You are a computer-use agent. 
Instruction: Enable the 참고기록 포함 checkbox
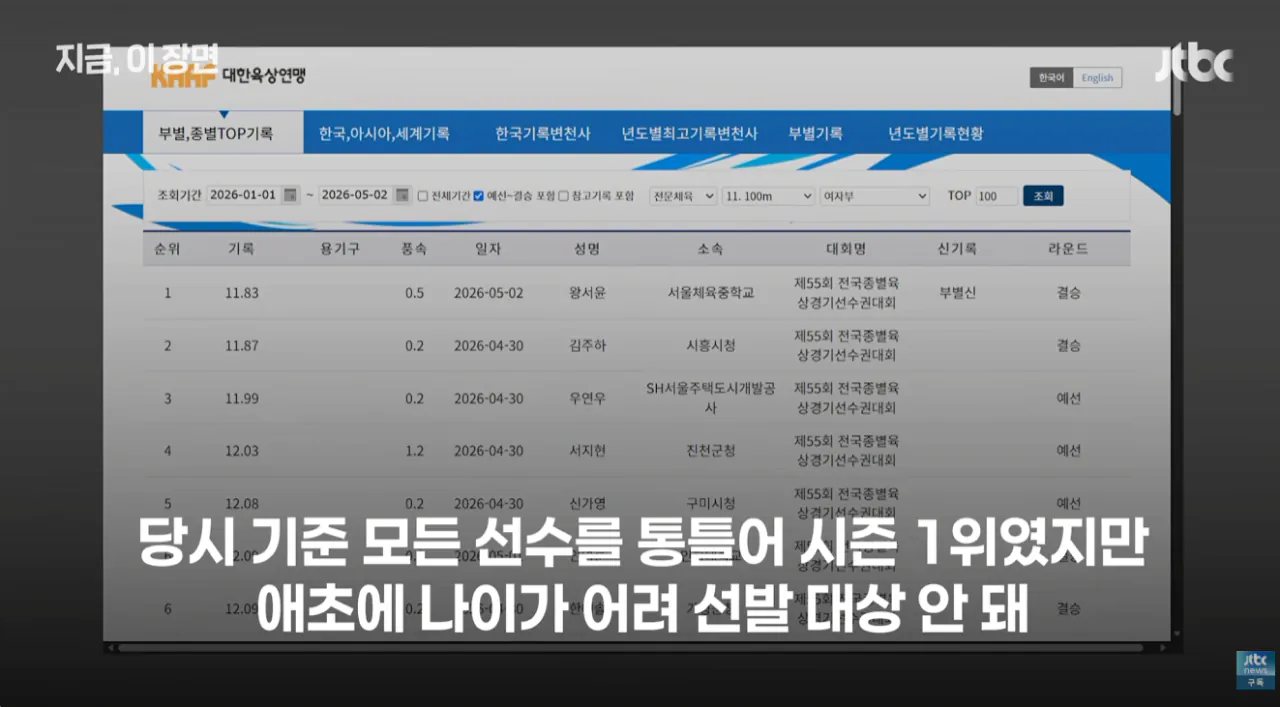[x=563, y=196]
